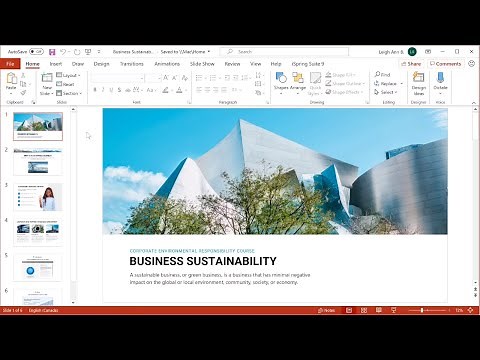
Task: Click the Format Painter brush icon
Action: (x=23, y=93)
